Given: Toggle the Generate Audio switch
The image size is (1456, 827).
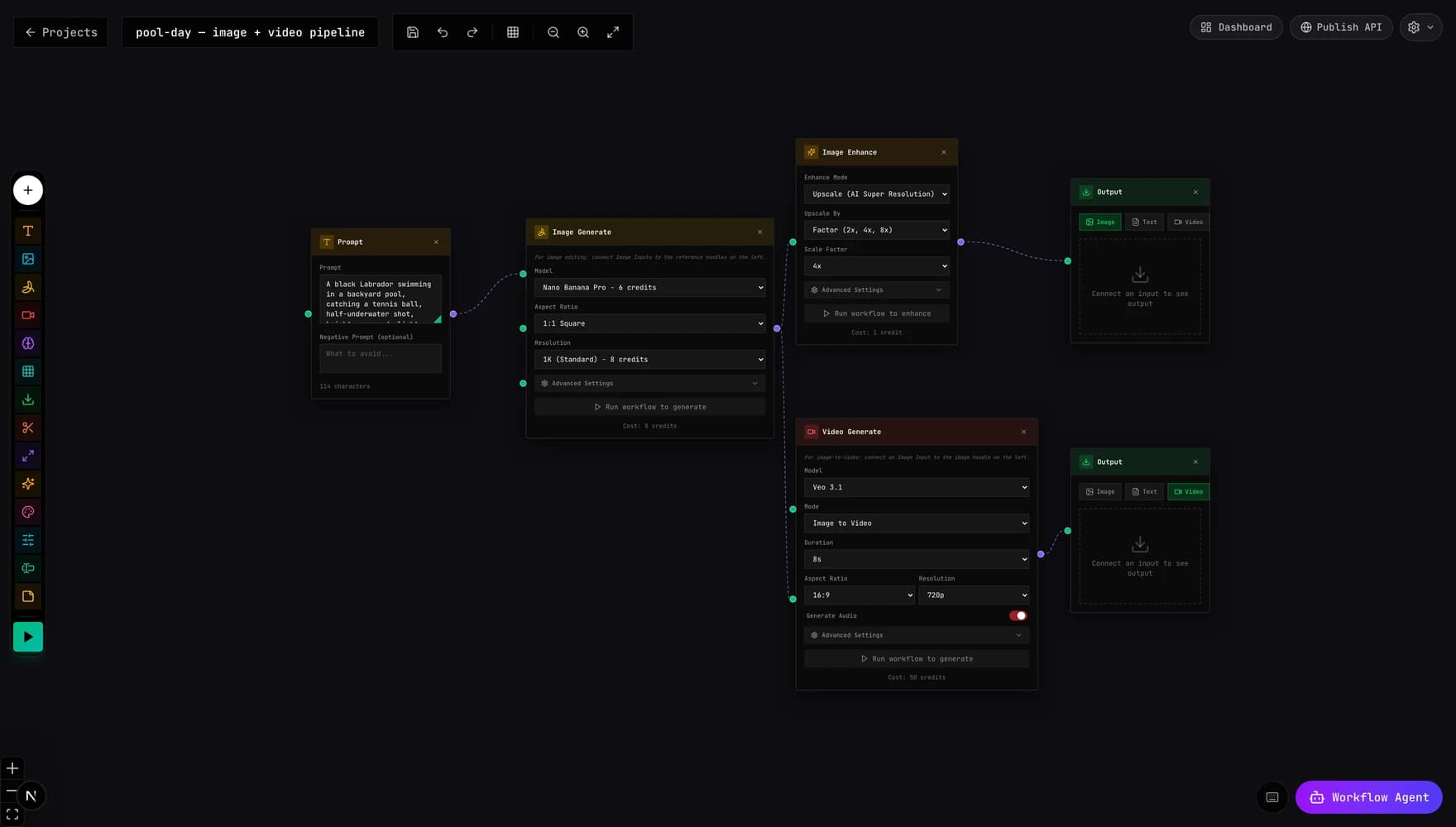Looking at the screenshot, I should click(x=1018, y=615).
